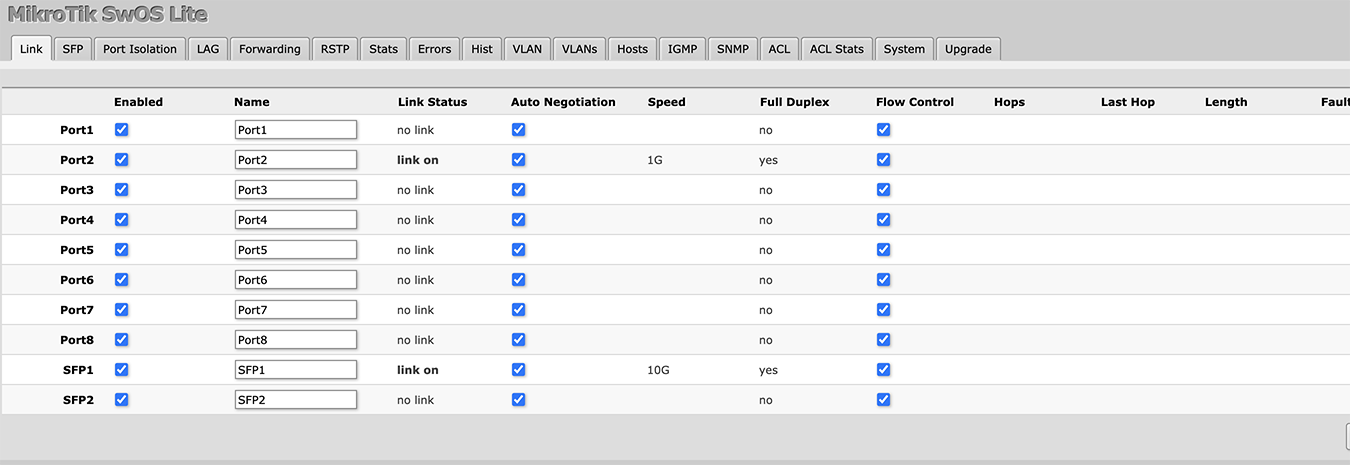Screen dimensions: 1350x465
Task: Select the ACL Stats tab
Action: (836, 49)
